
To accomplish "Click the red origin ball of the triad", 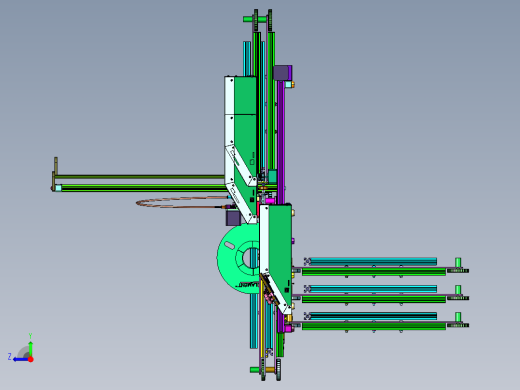I will click(x=31, y=359).
